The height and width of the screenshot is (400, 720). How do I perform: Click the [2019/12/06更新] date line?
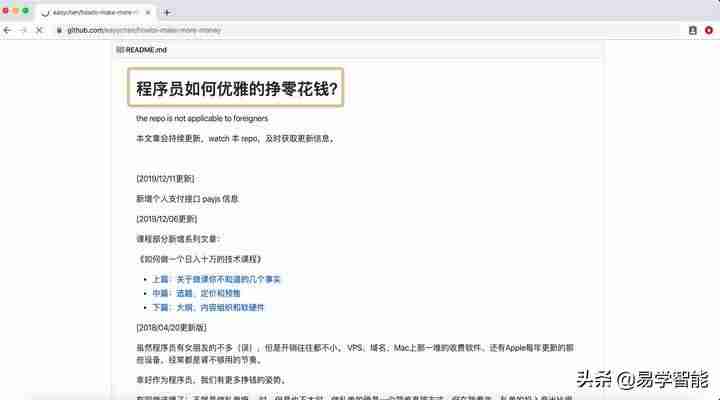(167, 219)
